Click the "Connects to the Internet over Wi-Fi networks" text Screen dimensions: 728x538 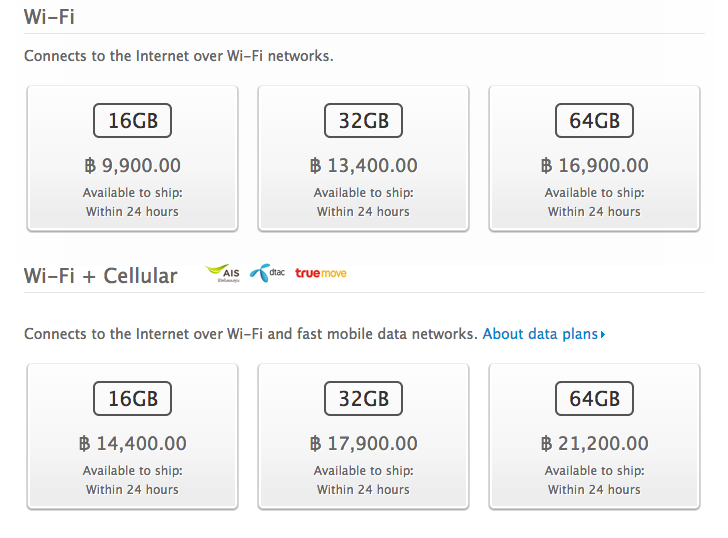(x=178, y=56)
